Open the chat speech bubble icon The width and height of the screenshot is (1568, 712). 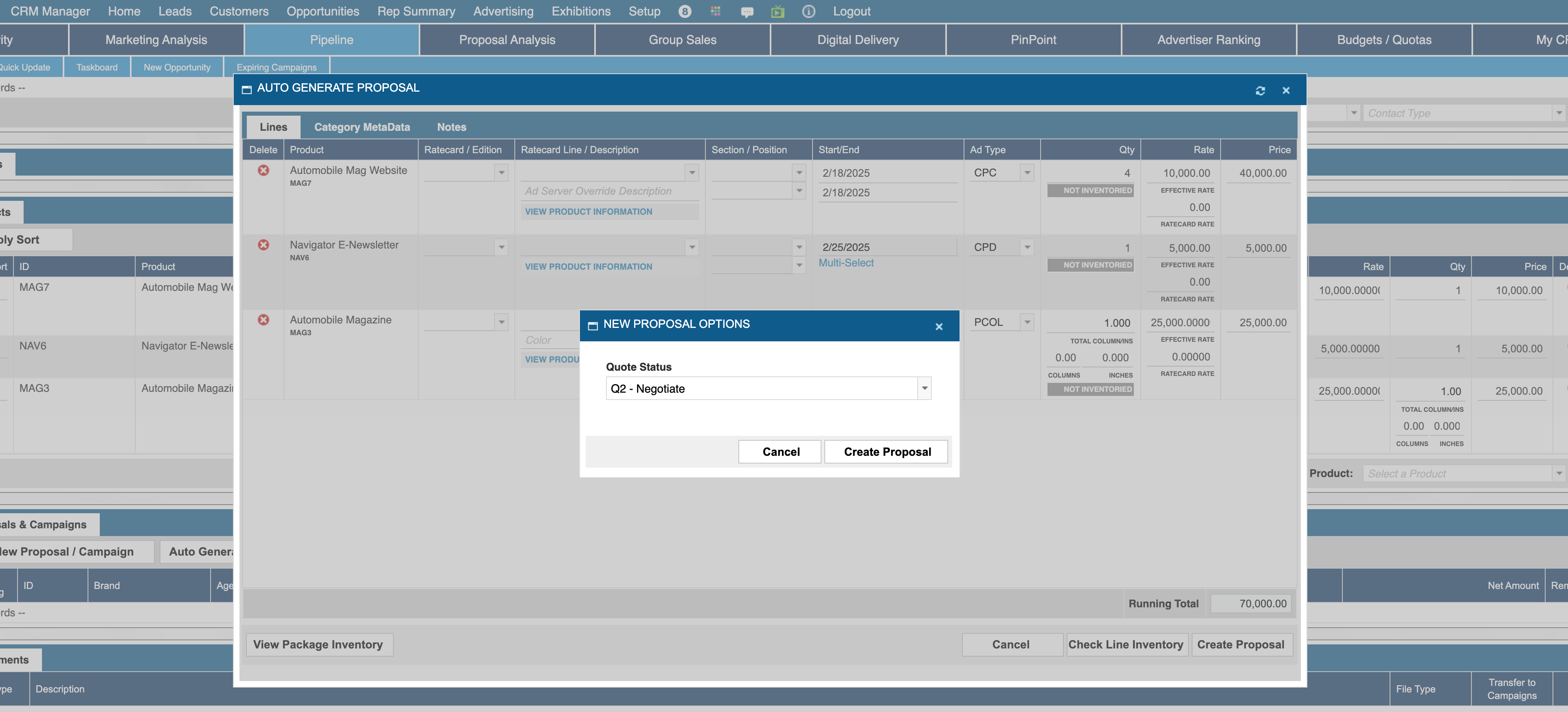[747, 11]
